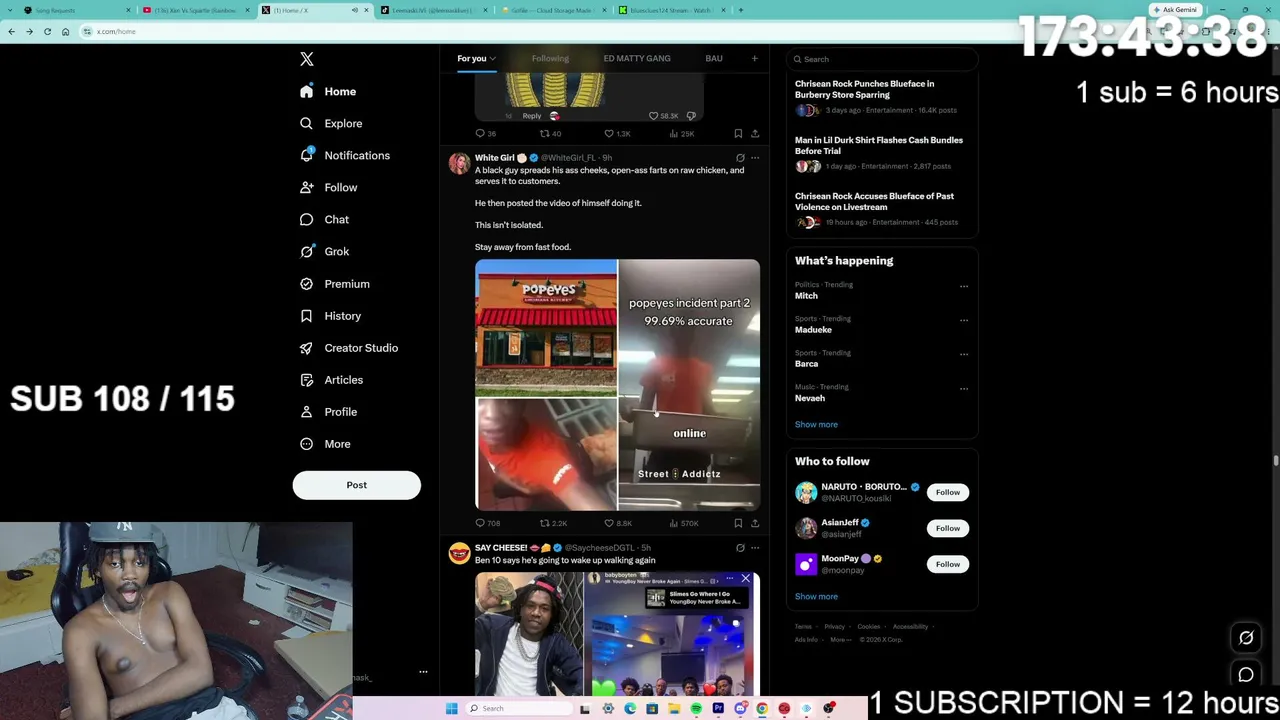Close the floating YoungBoy media popup
The image size is (1280, 720).
[745, 579]
